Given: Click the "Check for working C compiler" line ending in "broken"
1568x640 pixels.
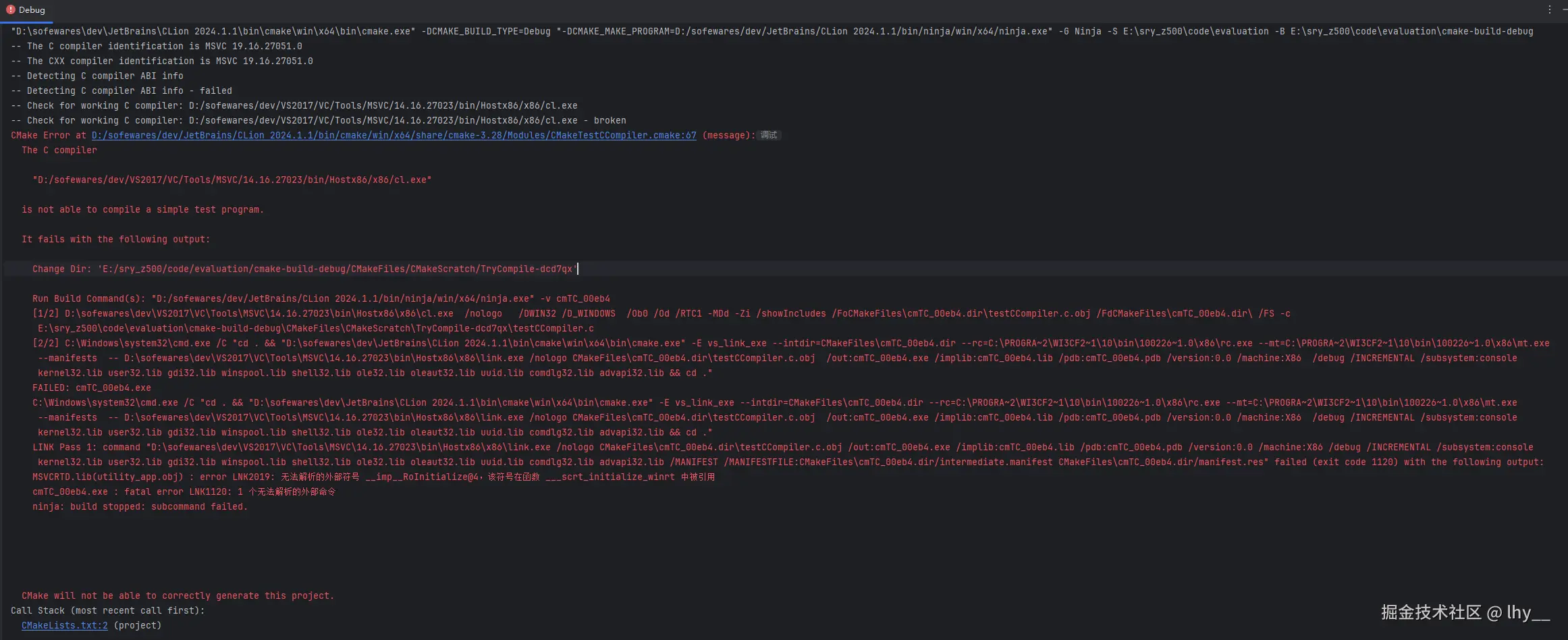Looking at the screenshot, I should 319,120.
